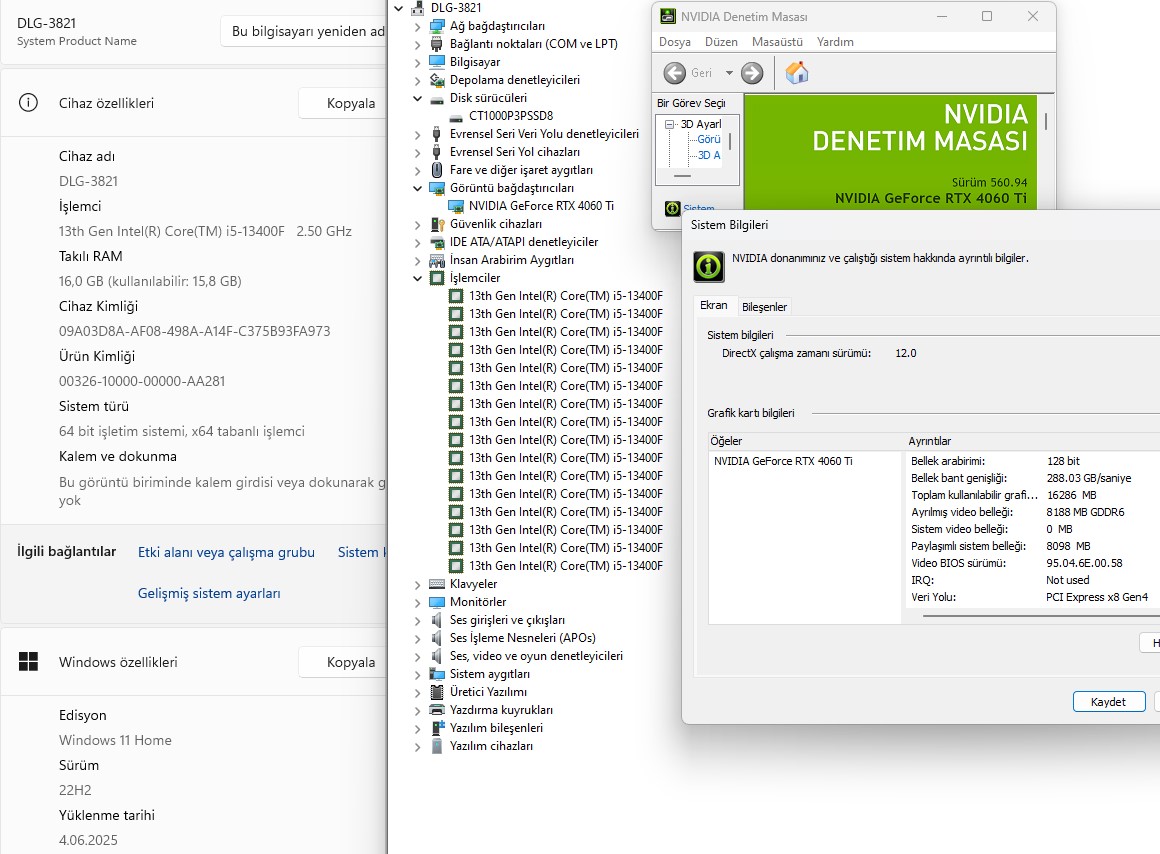1160x854 pixels.
Task: Open the Masaüstü menu
Action: click(777, 42)
